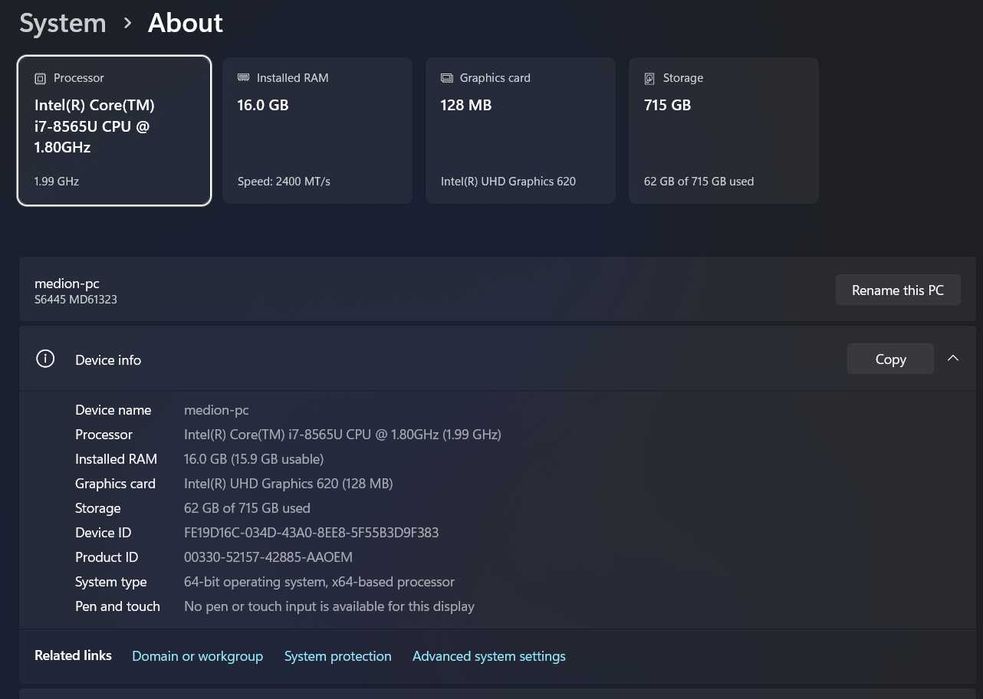Click the Pen and touch value text
The height and width of the screenshot is (699, 983).
click(x=329, y=606)
